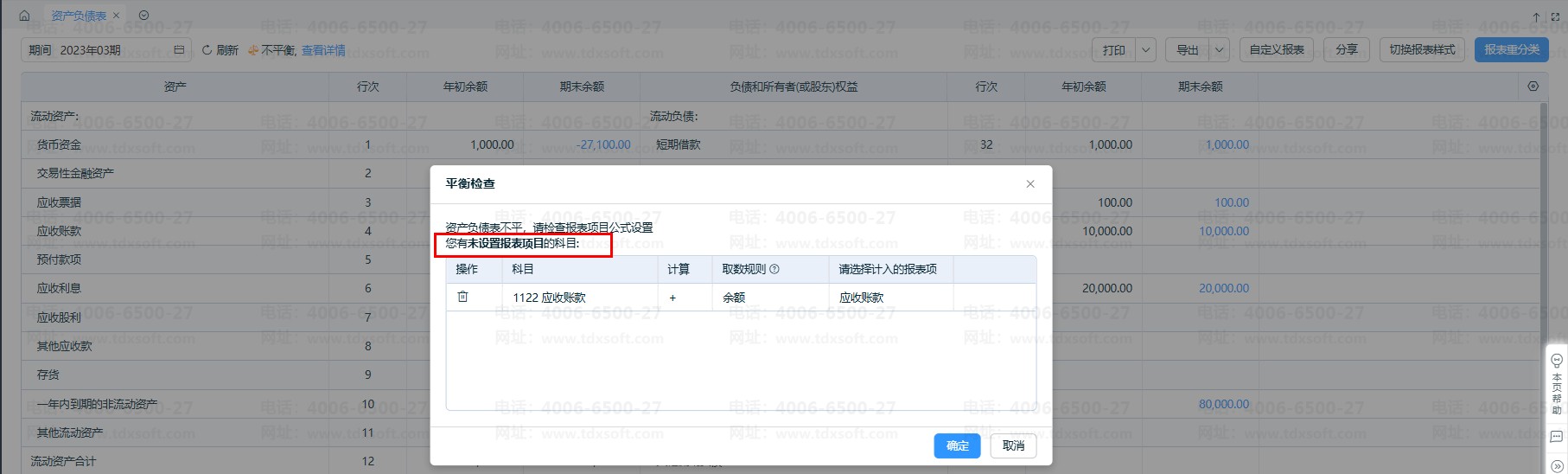Click the 确定 button

pos(957,445)
